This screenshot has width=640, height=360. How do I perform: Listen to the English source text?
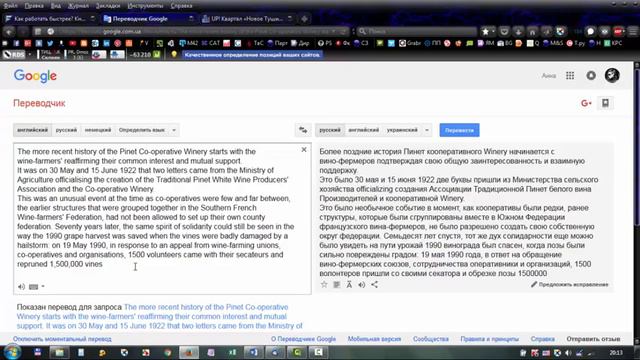click(x=21, y=287)
